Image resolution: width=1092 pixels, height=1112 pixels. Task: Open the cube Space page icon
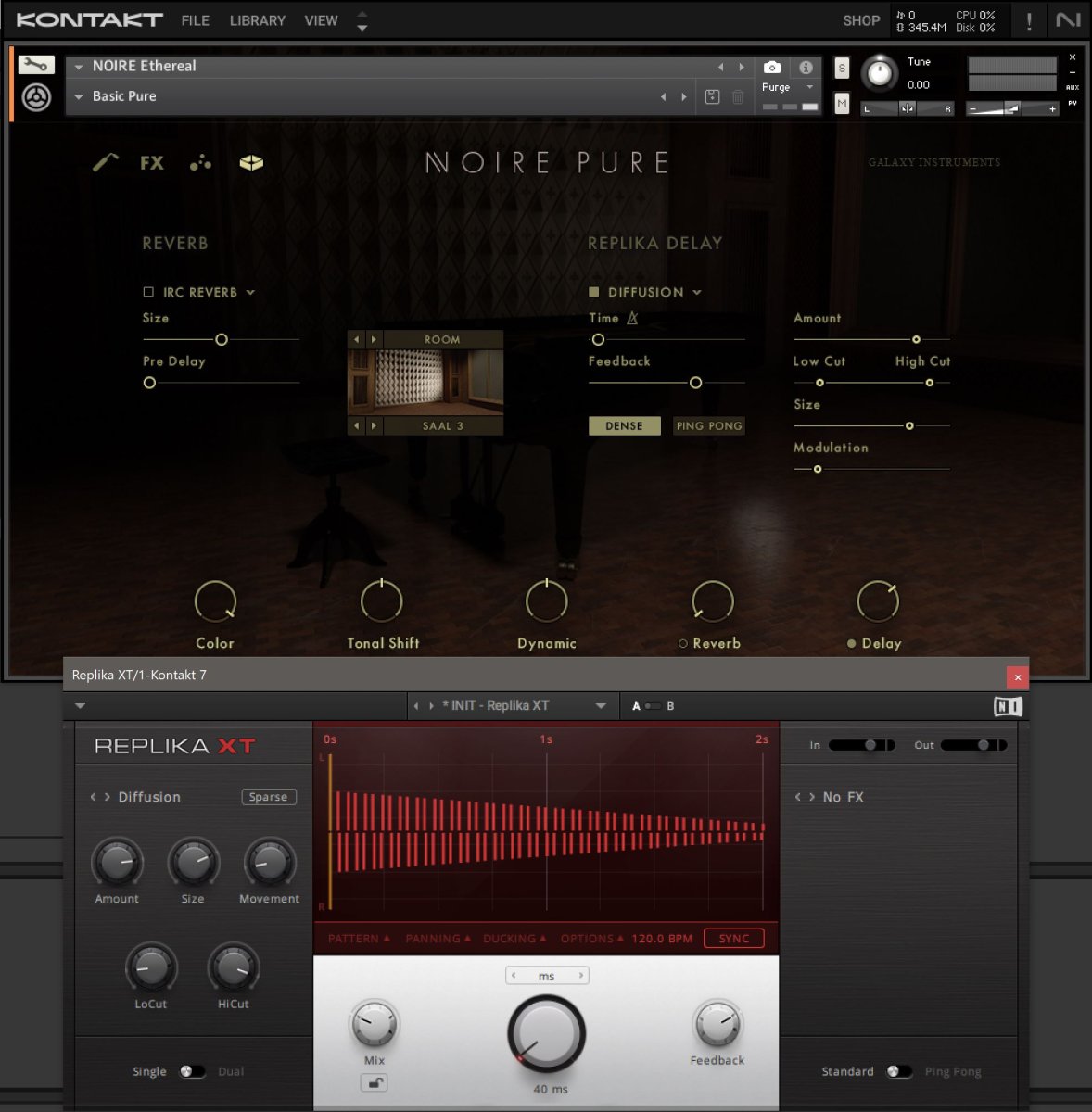tap(251, 163)
